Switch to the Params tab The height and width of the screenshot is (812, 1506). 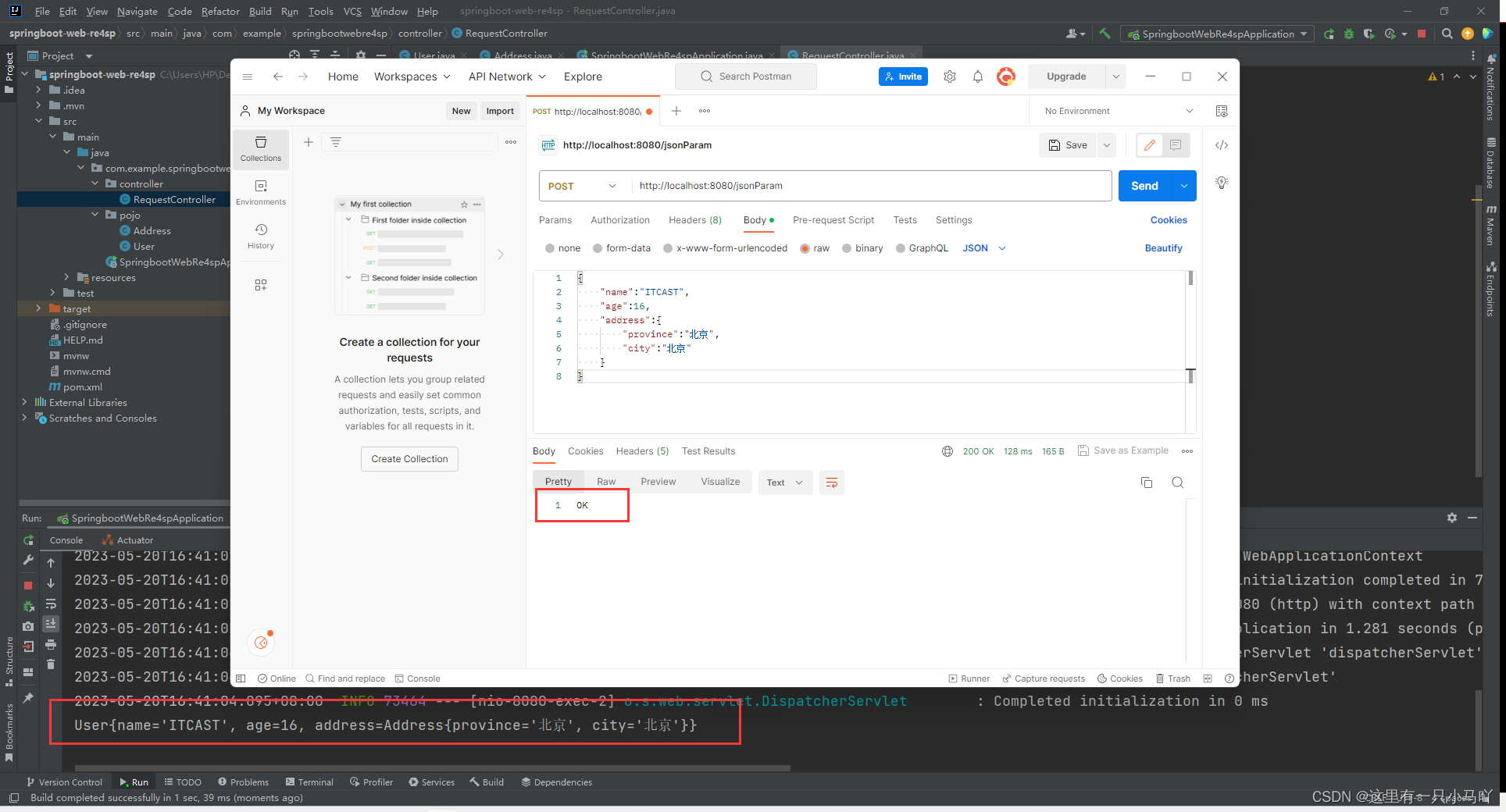pos(555,220)
